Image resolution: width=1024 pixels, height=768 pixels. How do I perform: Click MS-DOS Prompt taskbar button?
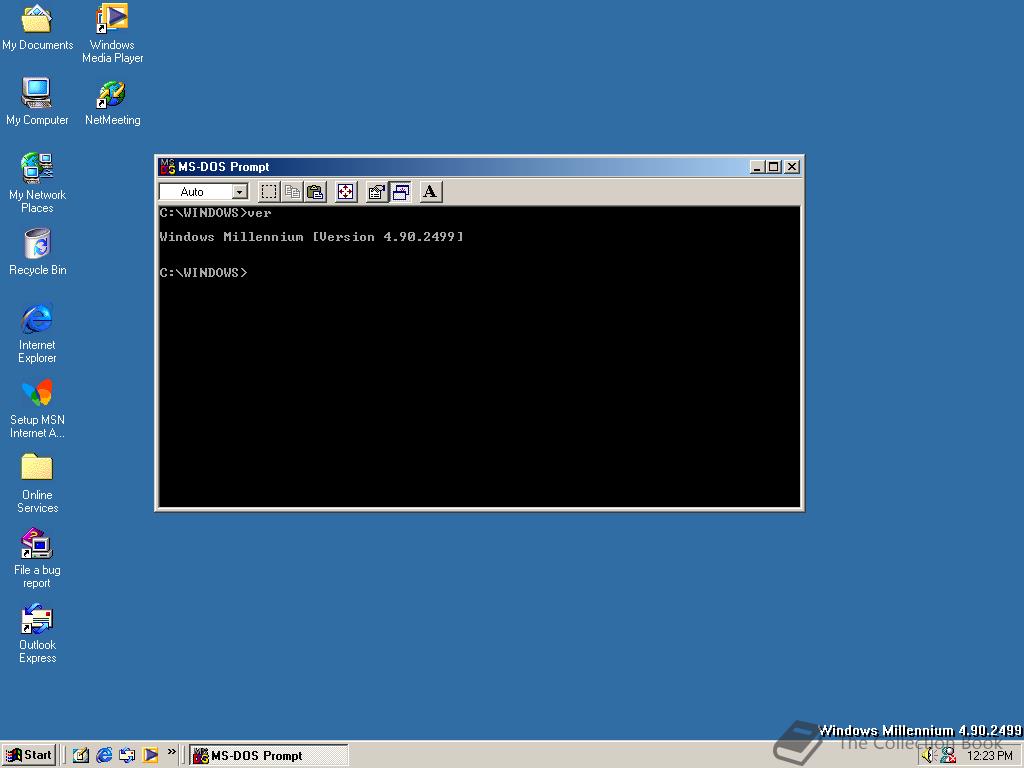tap(268, 756)
